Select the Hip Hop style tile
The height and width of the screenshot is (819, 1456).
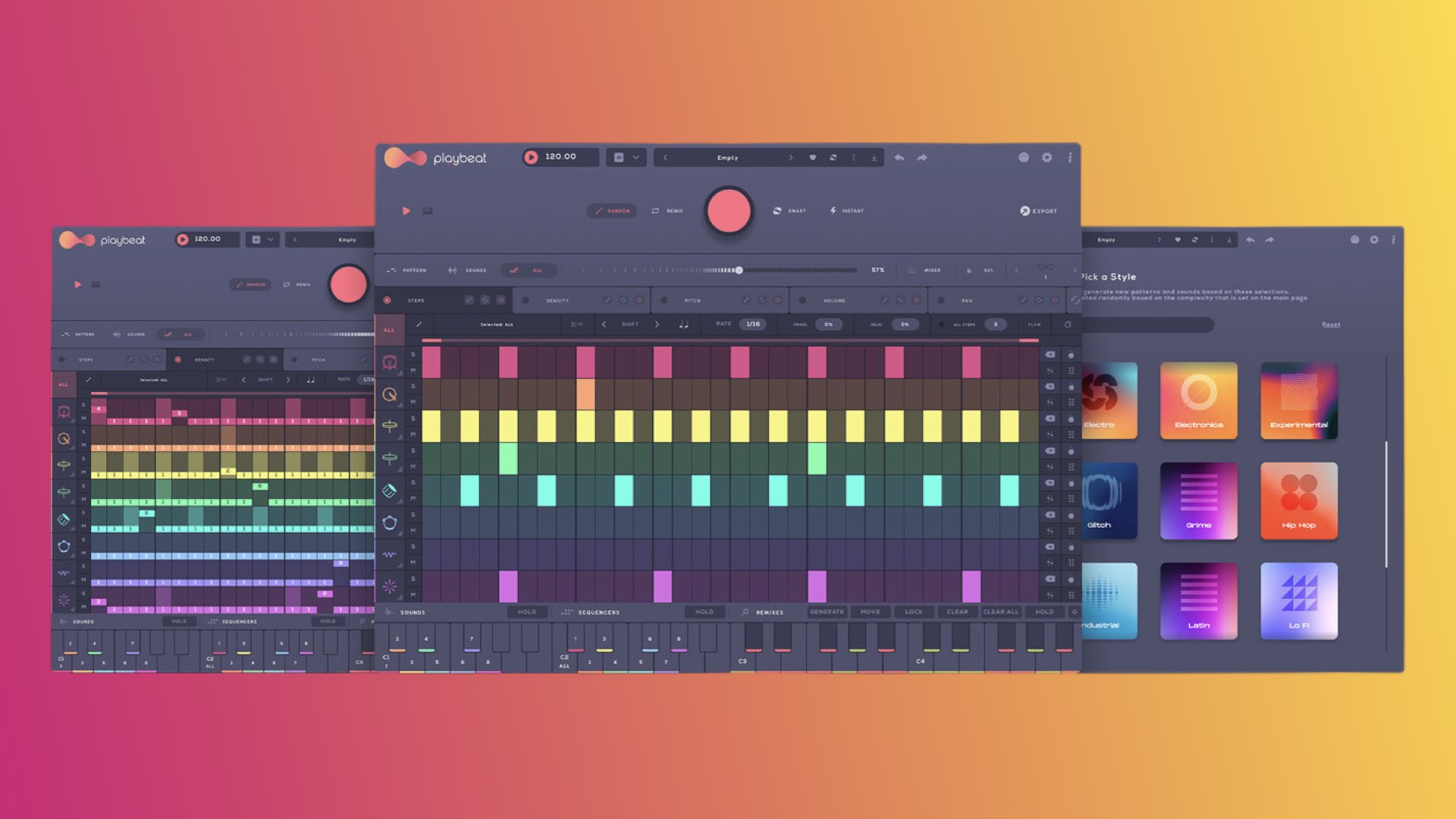[x=1298, y=500]
